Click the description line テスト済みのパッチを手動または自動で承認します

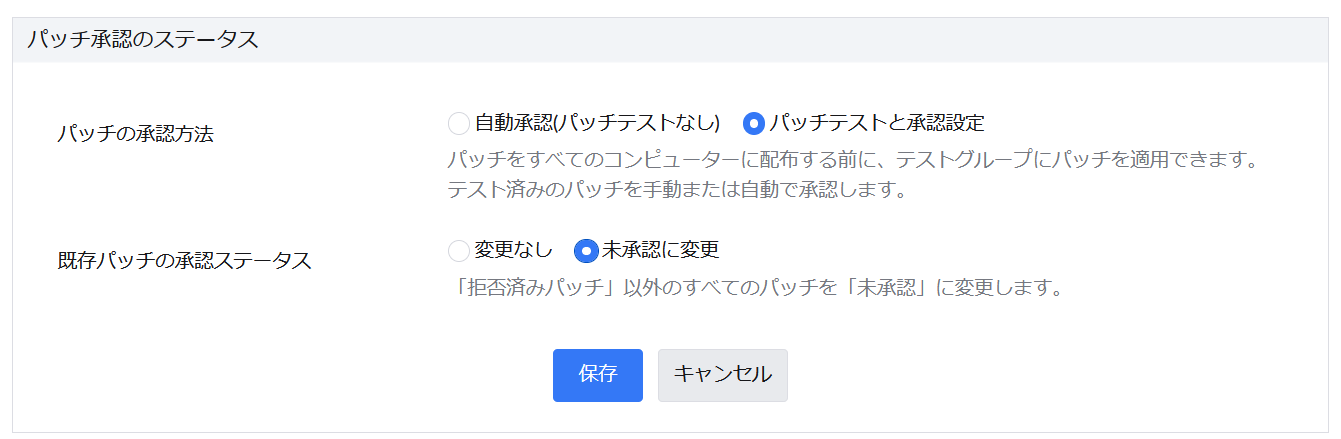click(x=676, y=189)
